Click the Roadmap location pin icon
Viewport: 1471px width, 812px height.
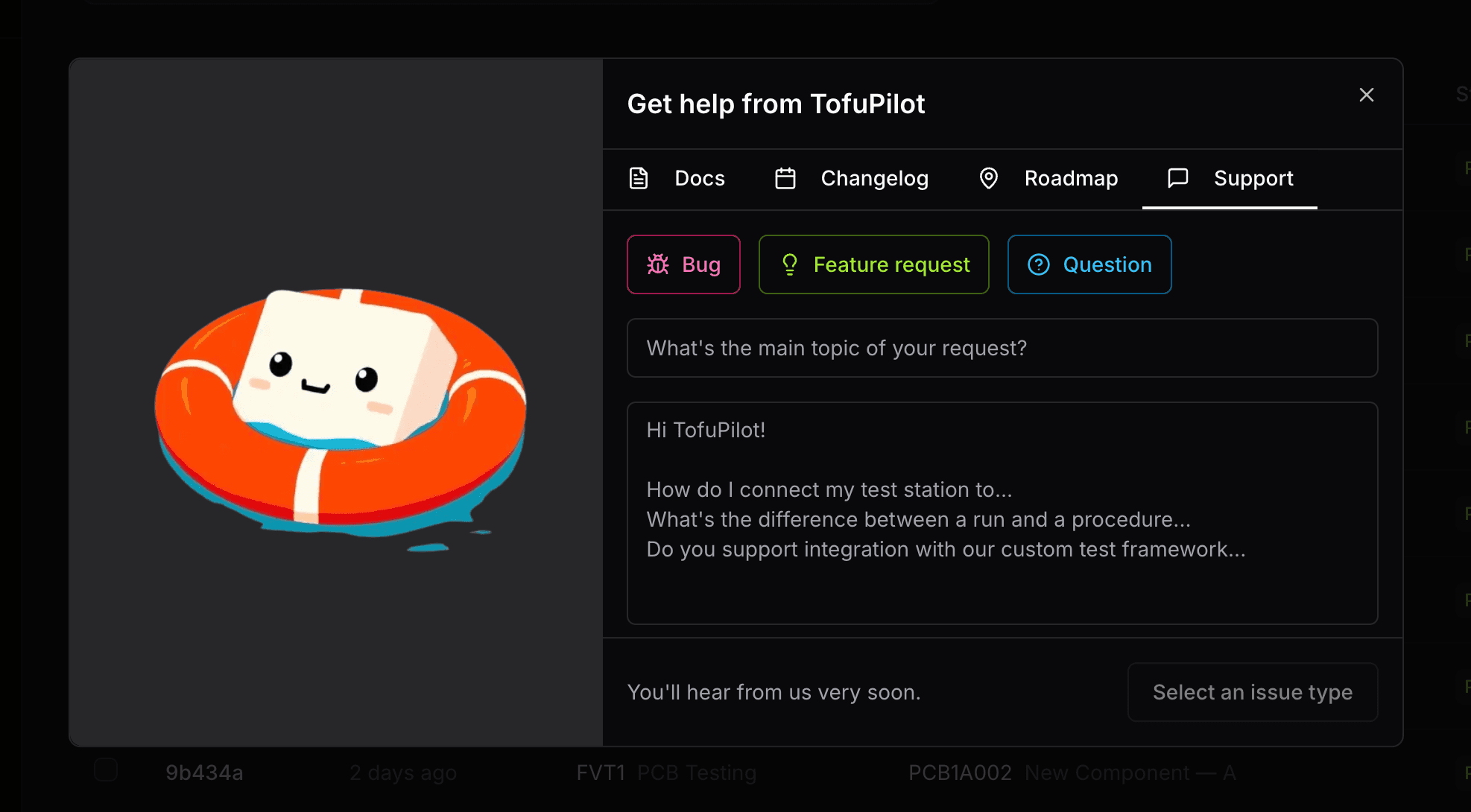point(989,178)
